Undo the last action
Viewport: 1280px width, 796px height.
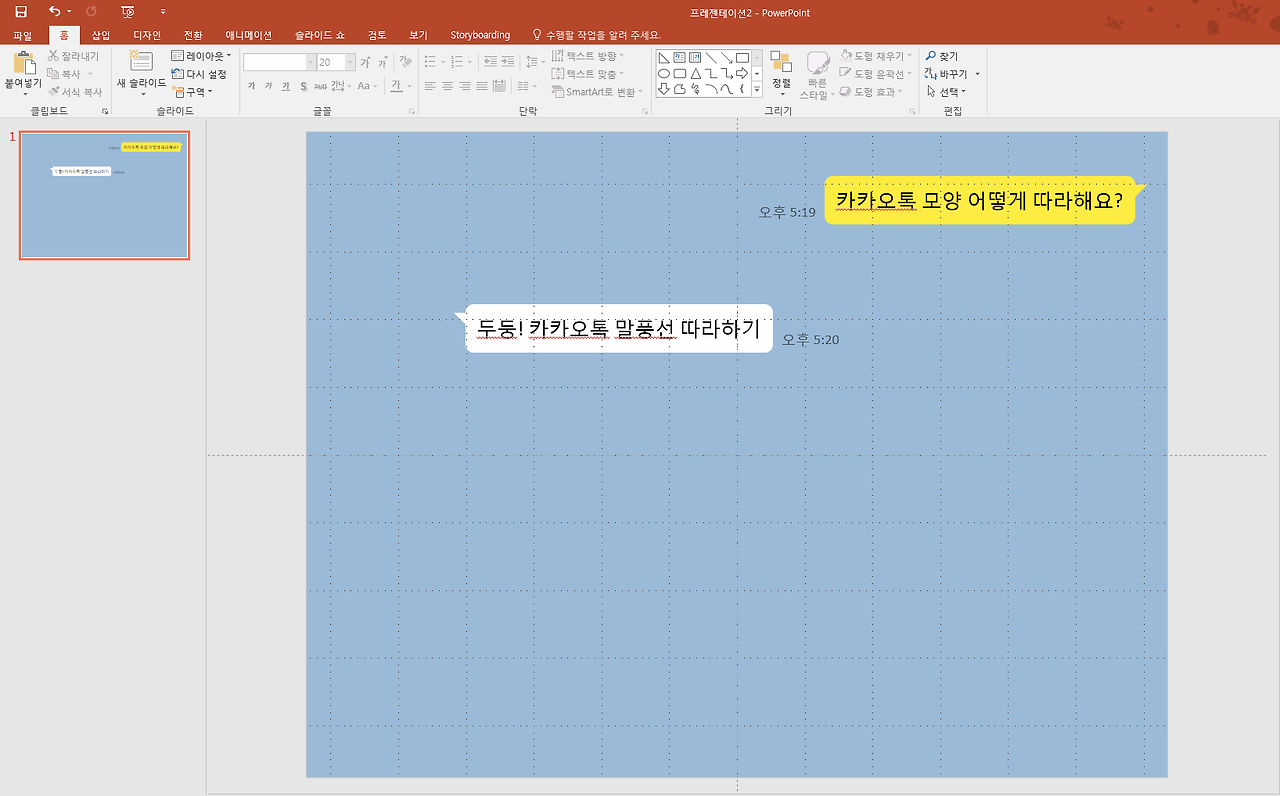coord(54,12)
